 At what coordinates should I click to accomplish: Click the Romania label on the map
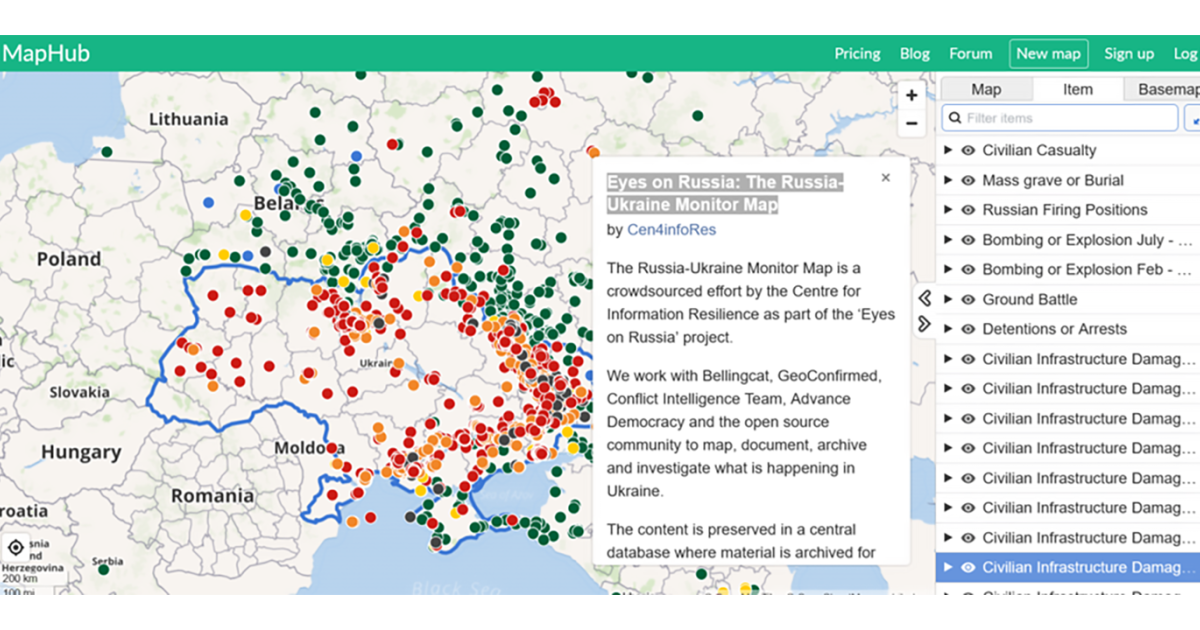pos(212,496)
